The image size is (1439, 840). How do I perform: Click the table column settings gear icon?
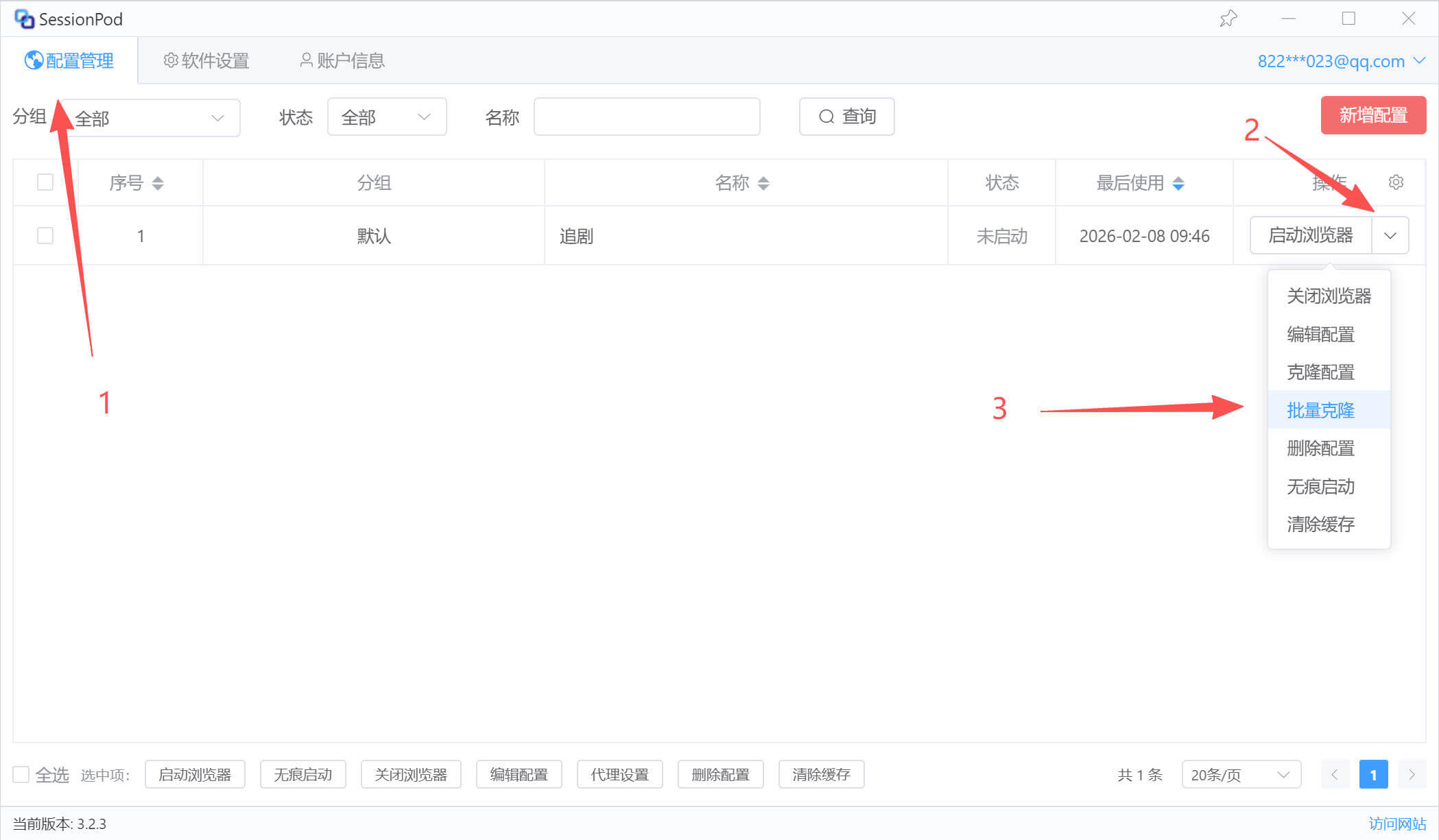(x=1396, y=182)
